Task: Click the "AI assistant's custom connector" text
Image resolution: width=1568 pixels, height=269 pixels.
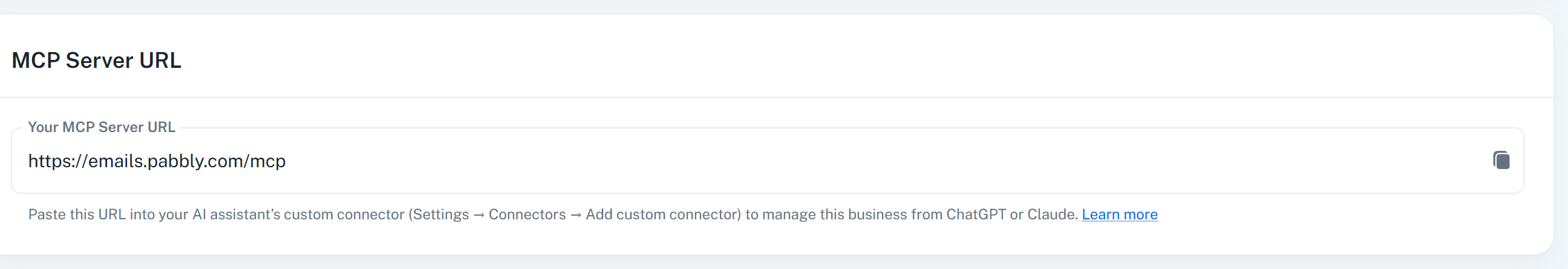Action: 298,214
